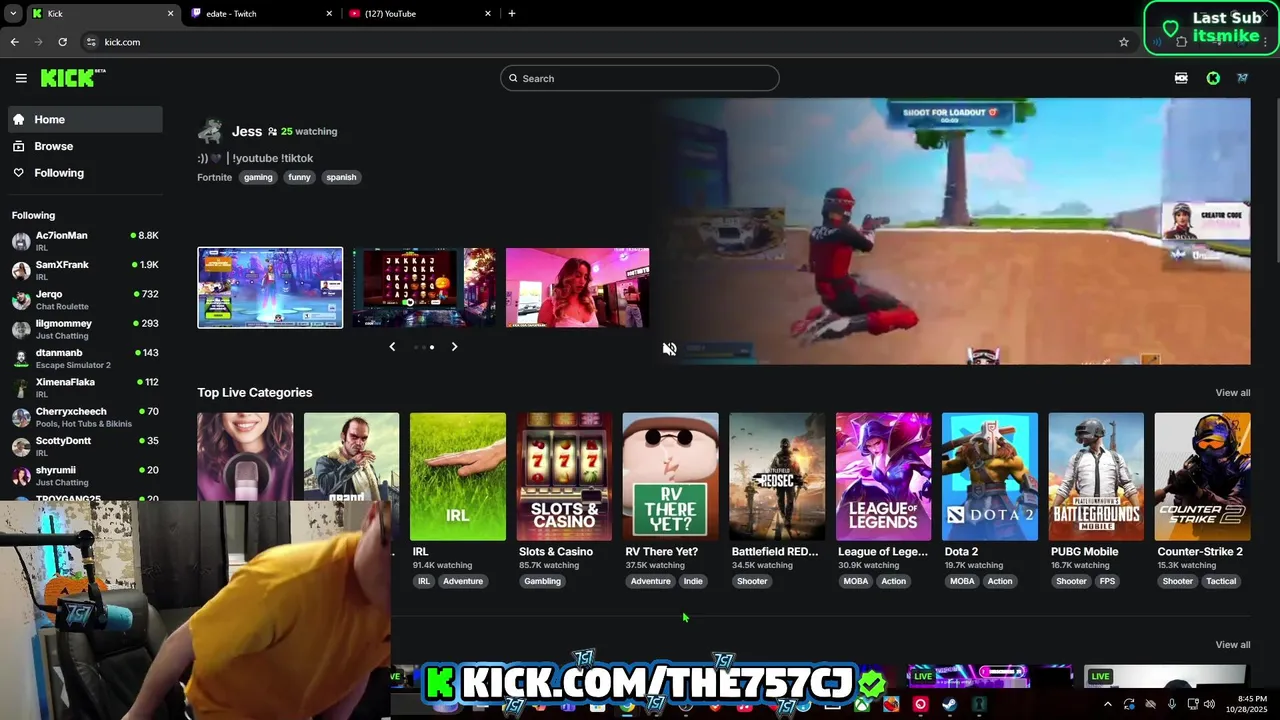This screenshot has height=720, width=1280.
Task: Close the Kick browser tab
Action: pyautogui.click(x=170, y=13)
